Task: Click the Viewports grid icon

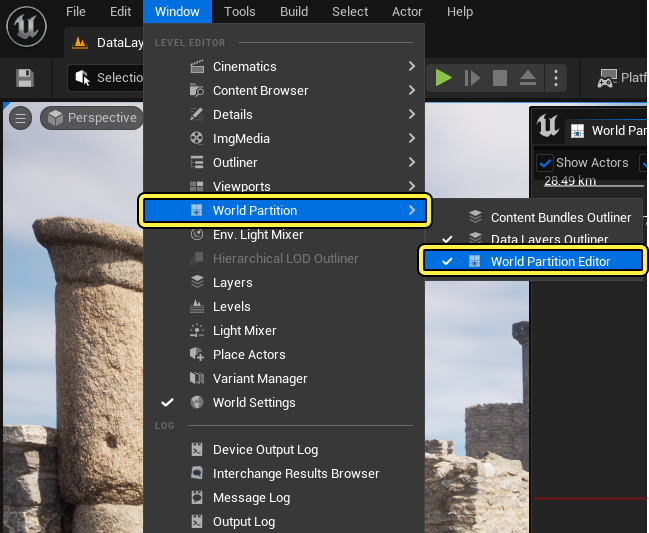Action: coord(197,186)
